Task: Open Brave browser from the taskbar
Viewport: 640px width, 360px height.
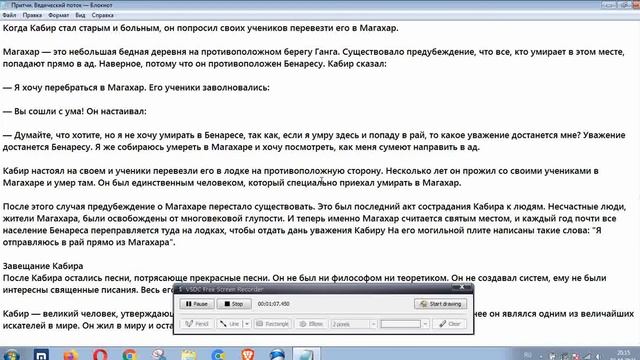Action: click(247, 354)
